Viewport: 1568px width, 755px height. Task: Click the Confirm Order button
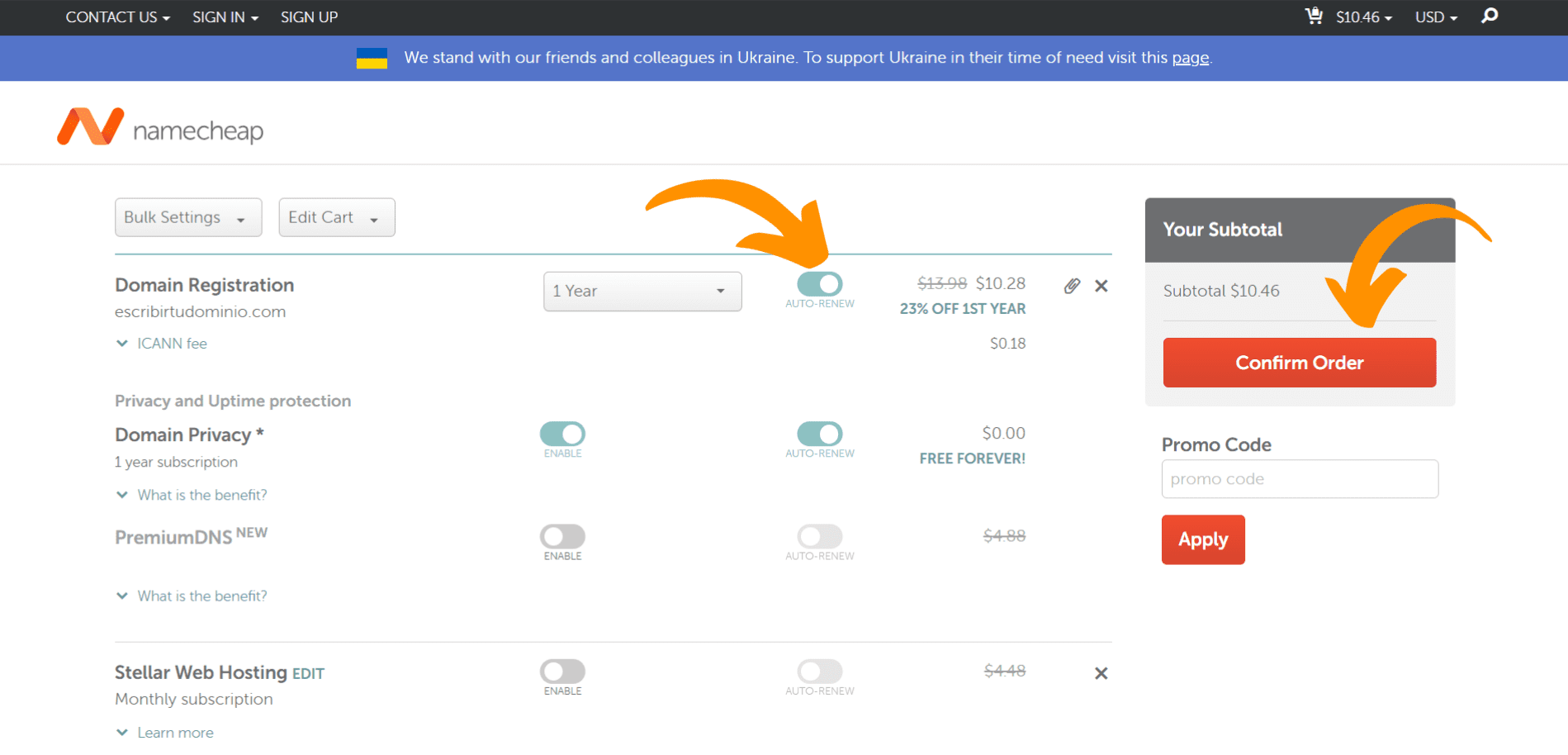click(1300, 363)
